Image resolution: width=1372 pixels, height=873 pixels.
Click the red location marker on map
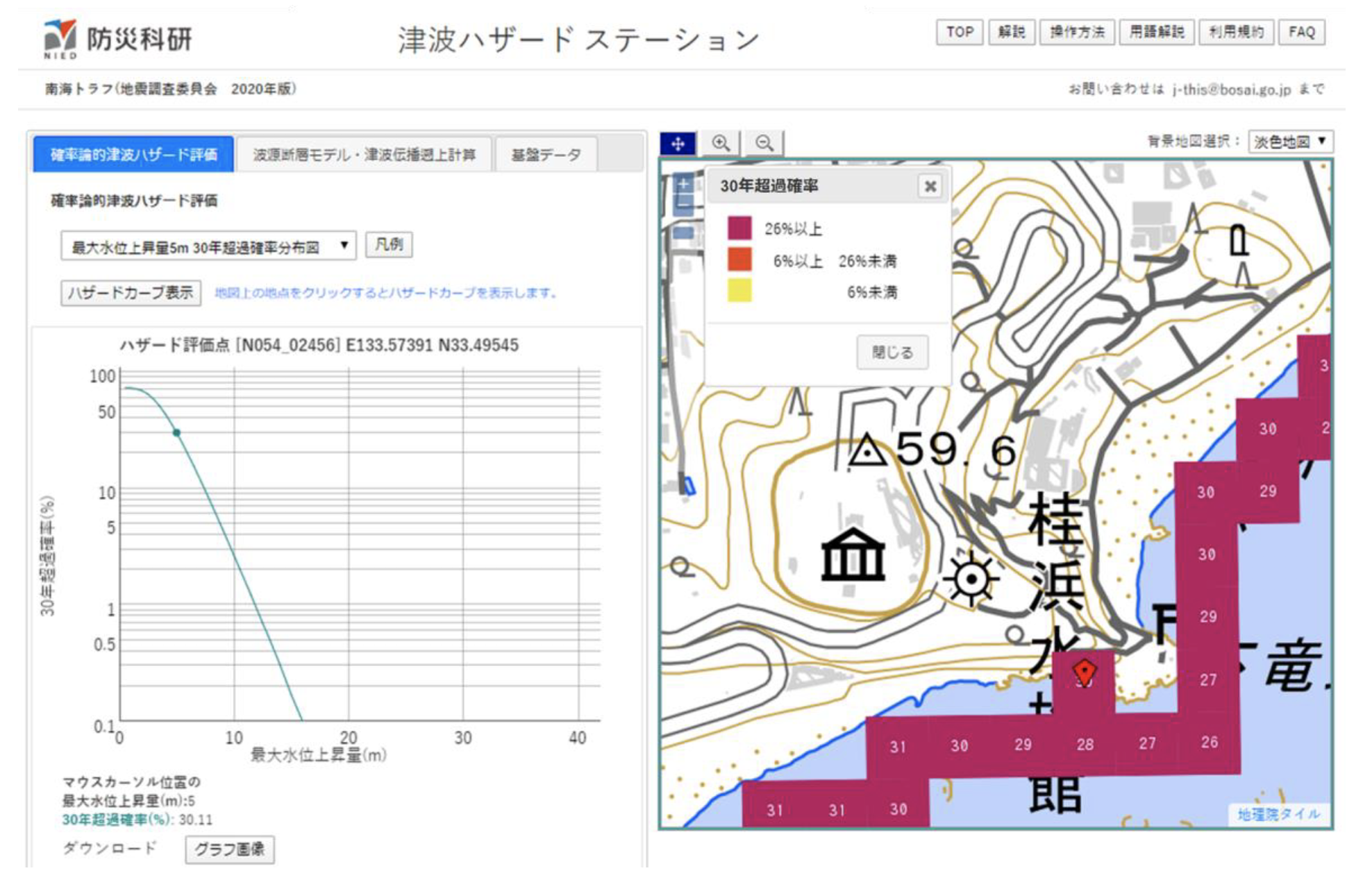coord(1084,672)
